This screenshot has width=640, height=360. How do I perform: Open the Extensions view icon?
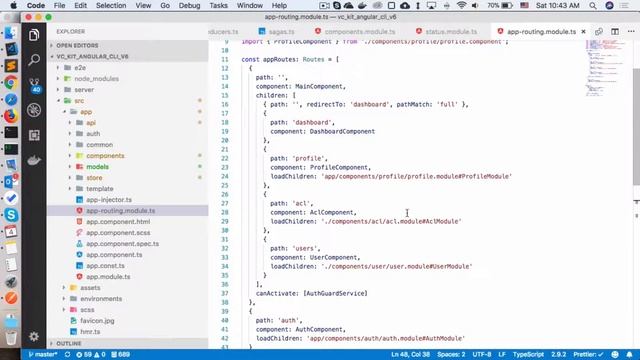click(x=34, y=135)
